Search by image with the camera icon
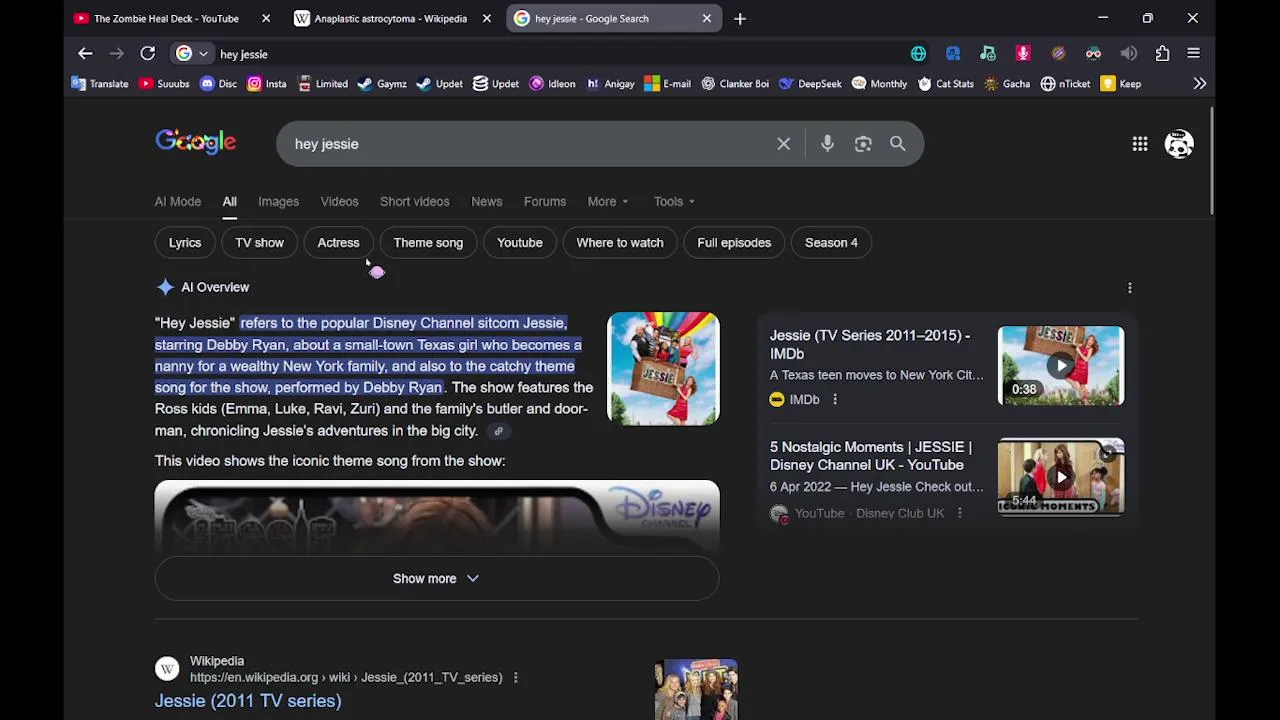Screen dimensions: 1280x720 pos(863,144)
